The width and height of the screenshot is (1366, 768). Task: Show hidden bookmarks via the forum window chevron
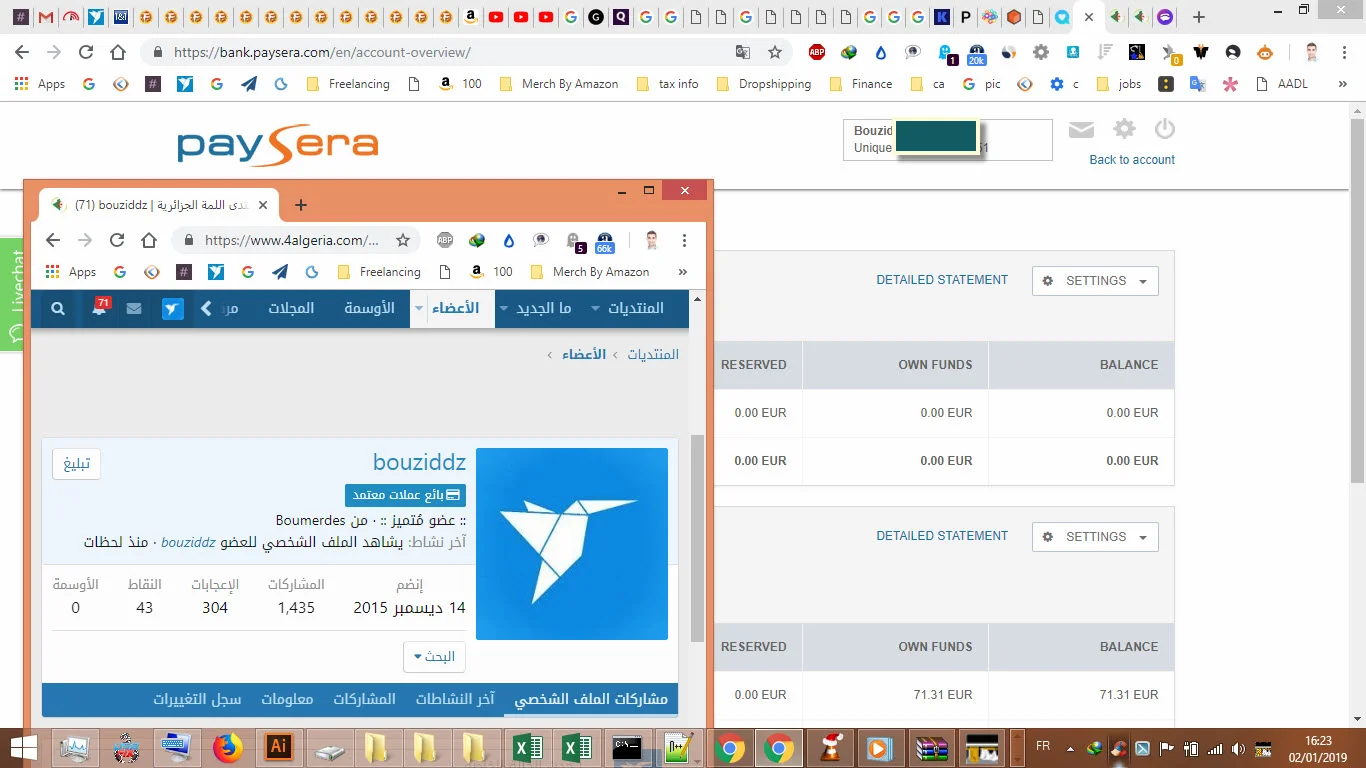pyautogui.click(x=683, y=272)
